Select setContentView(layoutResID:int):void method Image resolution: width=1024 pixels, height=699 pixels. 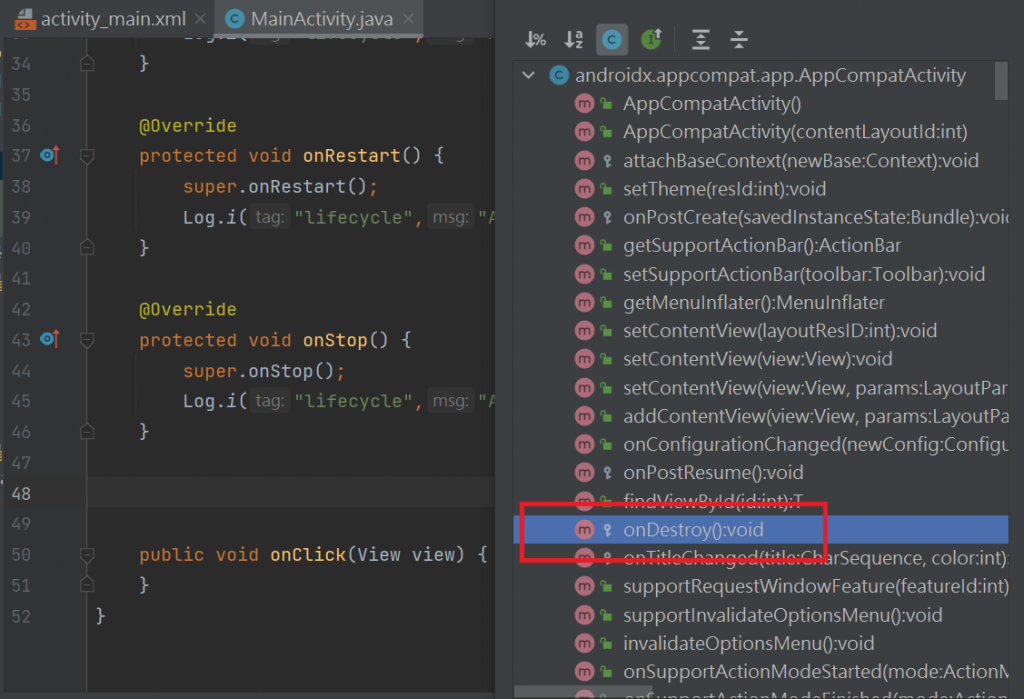780,331
